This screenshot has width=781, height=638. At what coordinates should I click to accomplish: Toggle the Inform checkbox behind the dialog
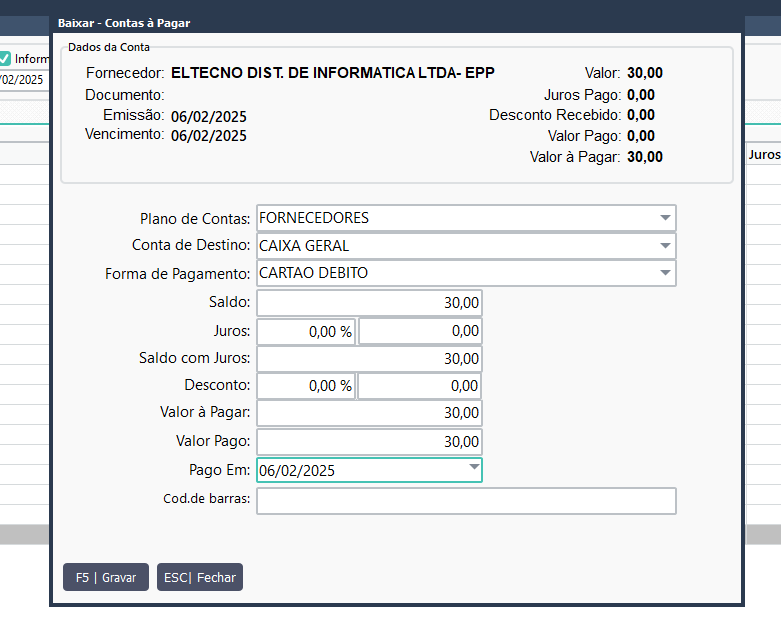(x=5, y=58)
